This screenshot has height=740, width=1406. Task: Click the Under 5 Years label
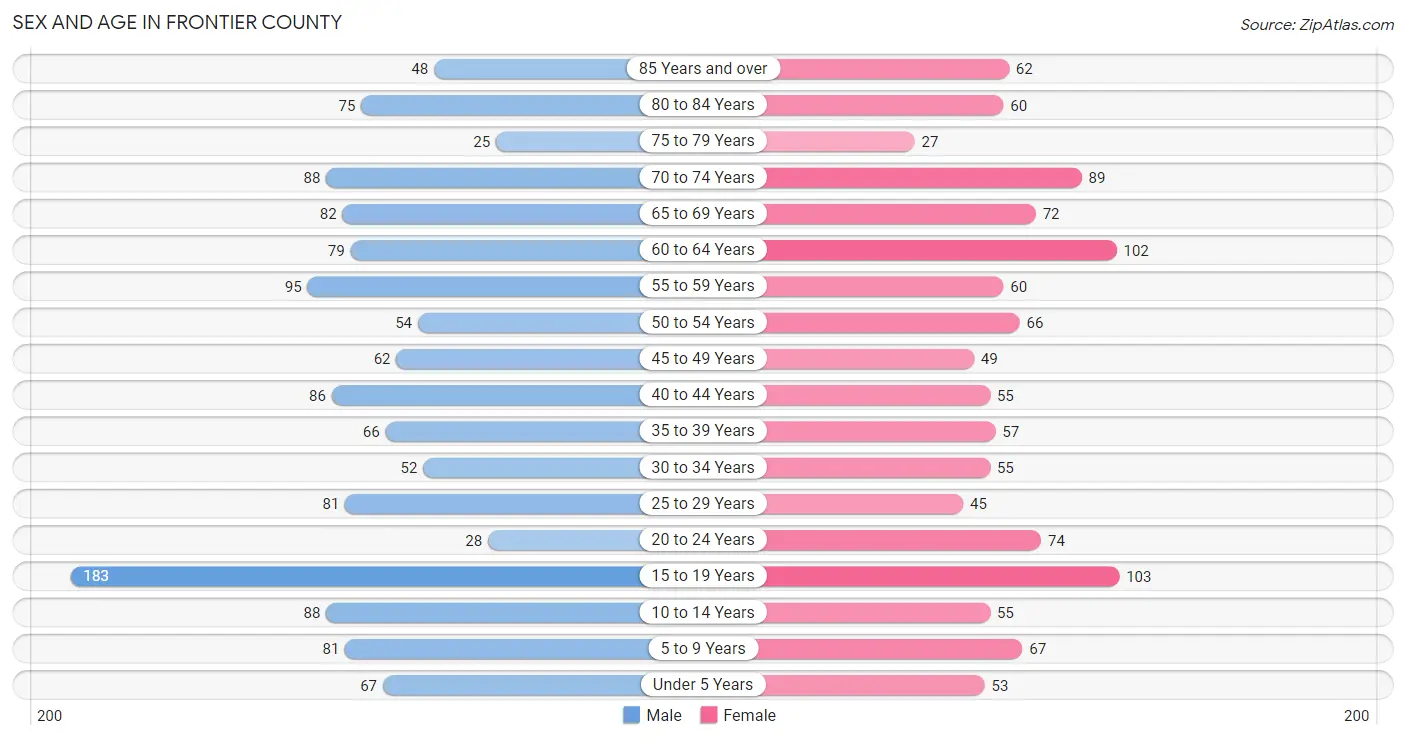pos(703,685)
